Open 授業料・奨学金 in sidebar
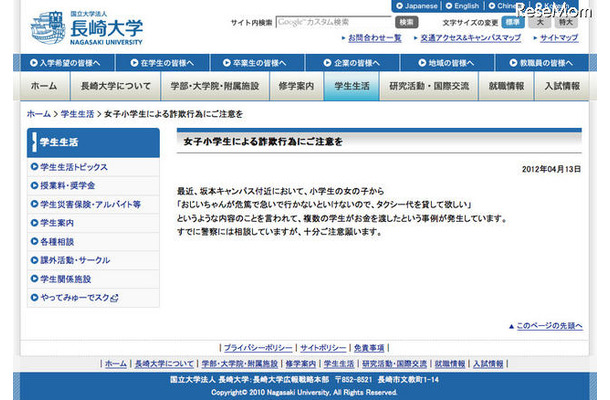Image resolution: width=610 pixels, height=400 pixels. pyautogui.click(x=93, y=186)
